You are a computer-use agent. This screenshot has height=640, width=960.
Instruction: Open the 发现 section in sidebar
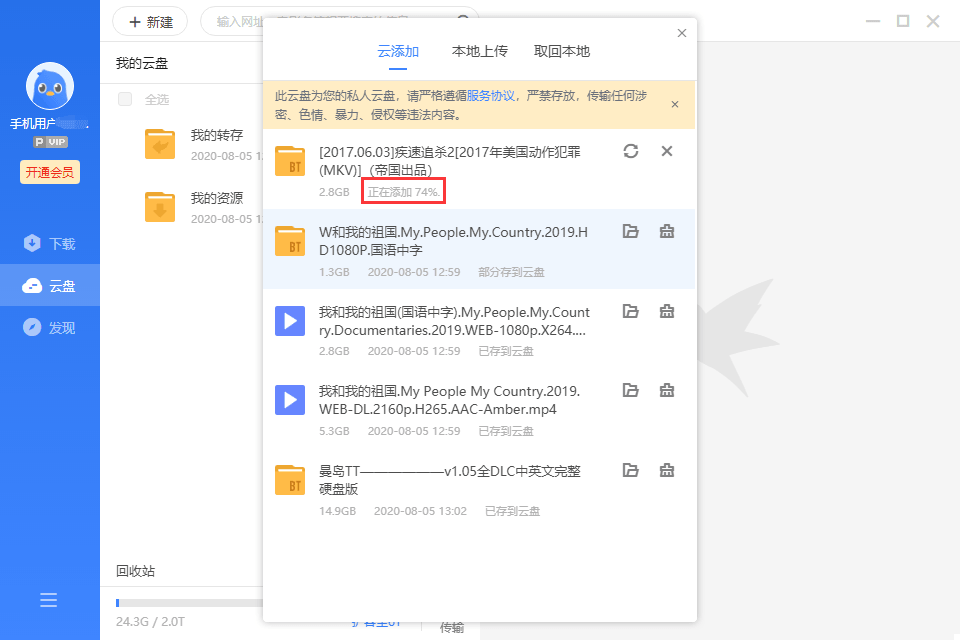50,328
